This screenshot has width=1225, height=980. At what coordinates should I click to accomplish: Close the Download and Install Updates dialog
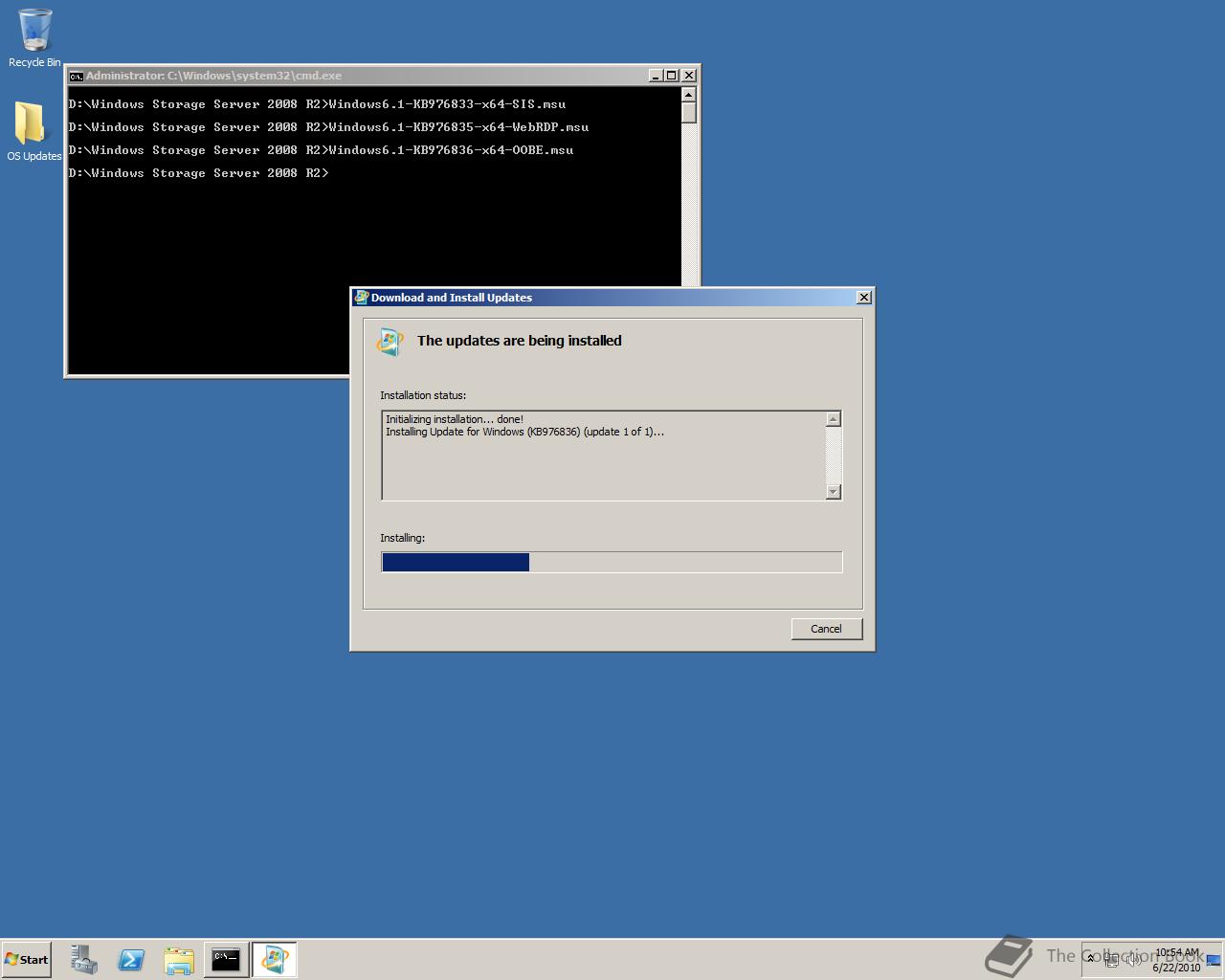click(863, 298)
